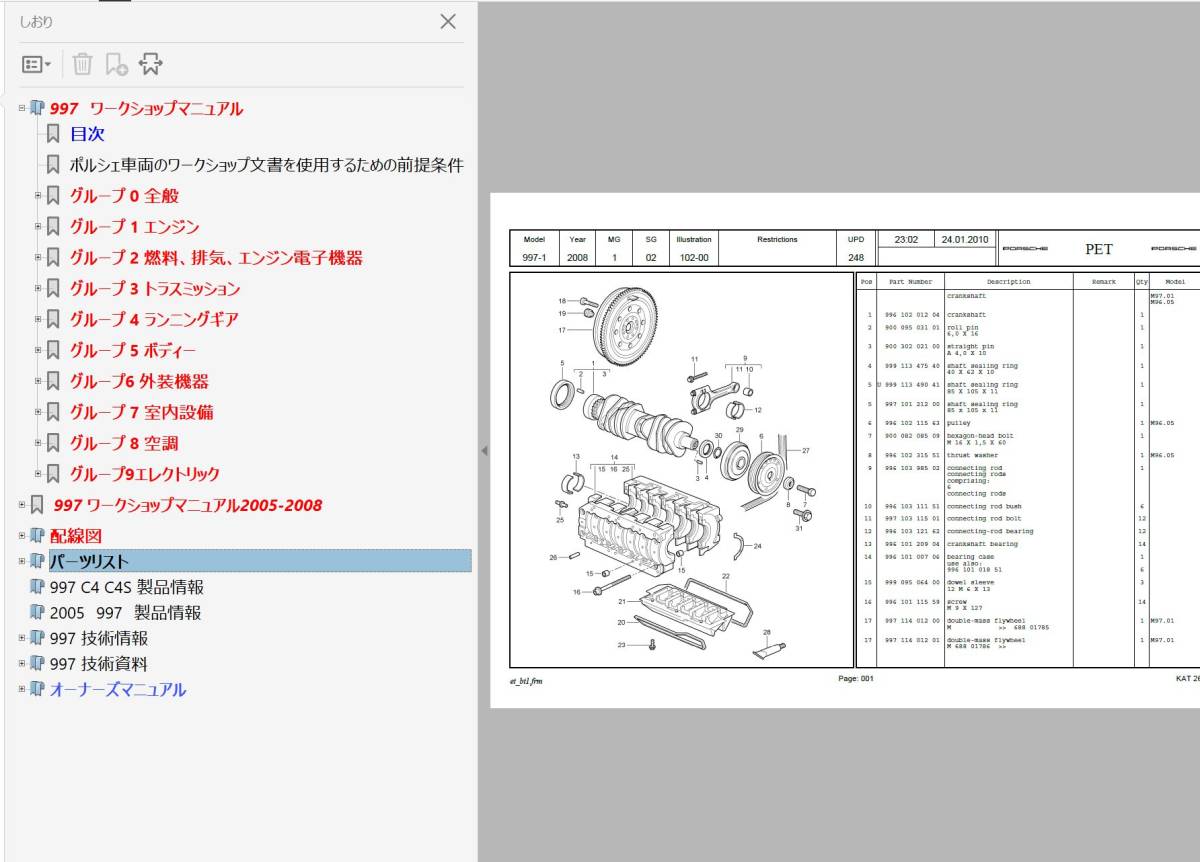Viewport: 1200px width, 862px height.
Task: Select グループ 0 全般 bookmark
Action: click(x=124, y=196)
